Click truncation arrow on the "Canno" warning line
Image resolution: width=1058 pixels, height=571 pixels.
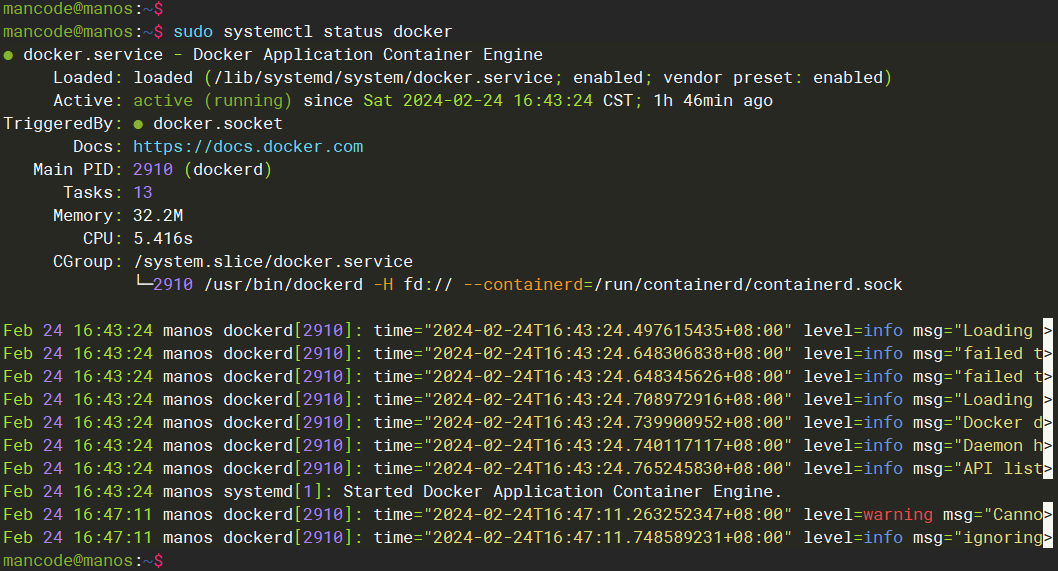coord(1048,515)
